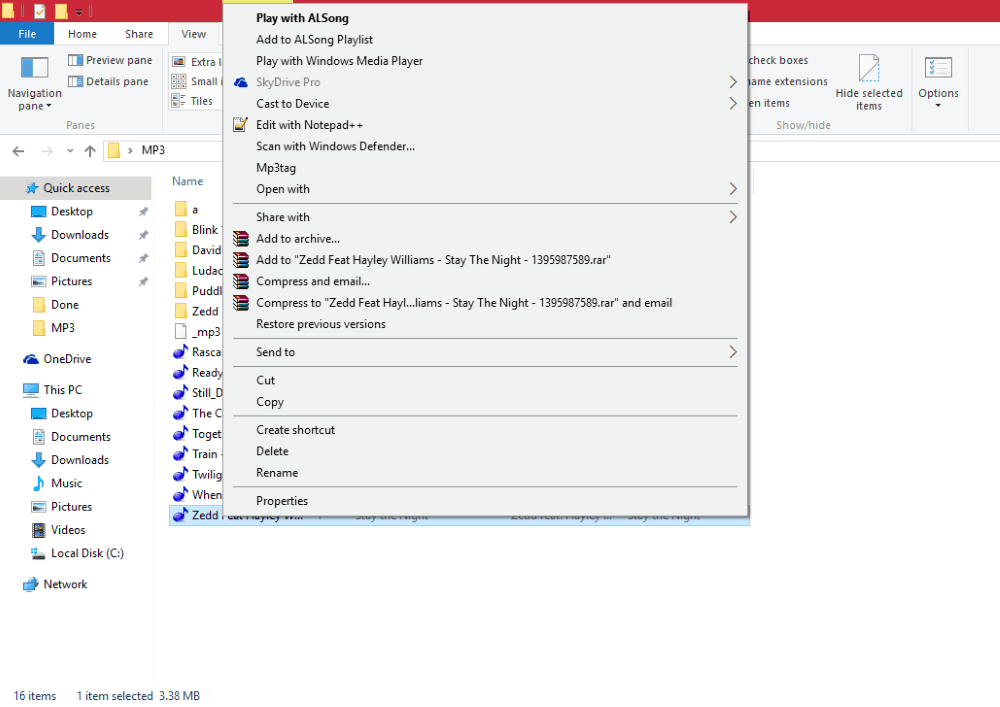Click the Details pane icon
The height and width of the screenshot is (707, 1000).
tap(75, 81)
